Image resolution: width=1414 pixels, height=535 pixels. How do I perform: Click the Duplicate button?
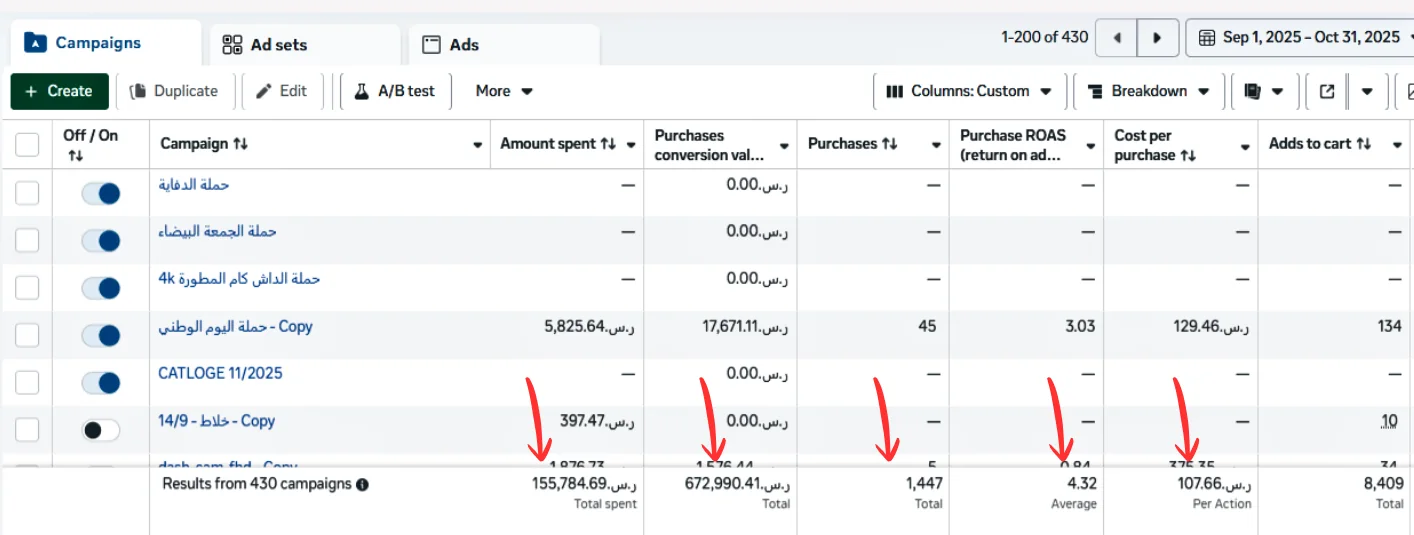click(174, 91)
